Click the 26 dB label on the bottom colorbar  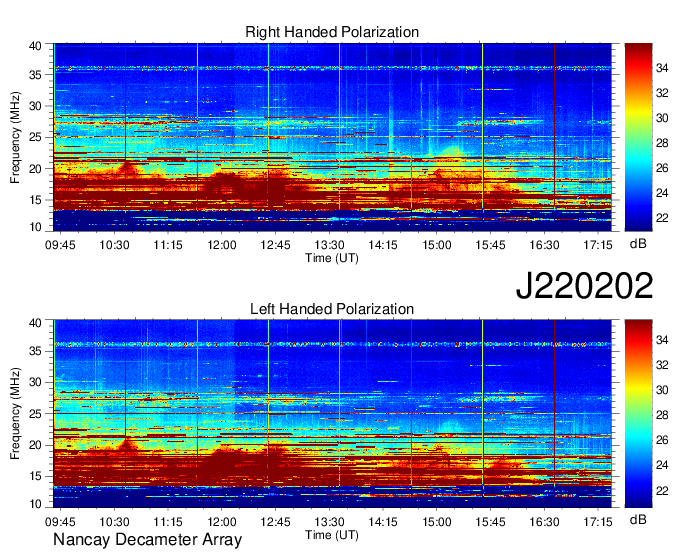pyautogui.click(x=662, y=440)
